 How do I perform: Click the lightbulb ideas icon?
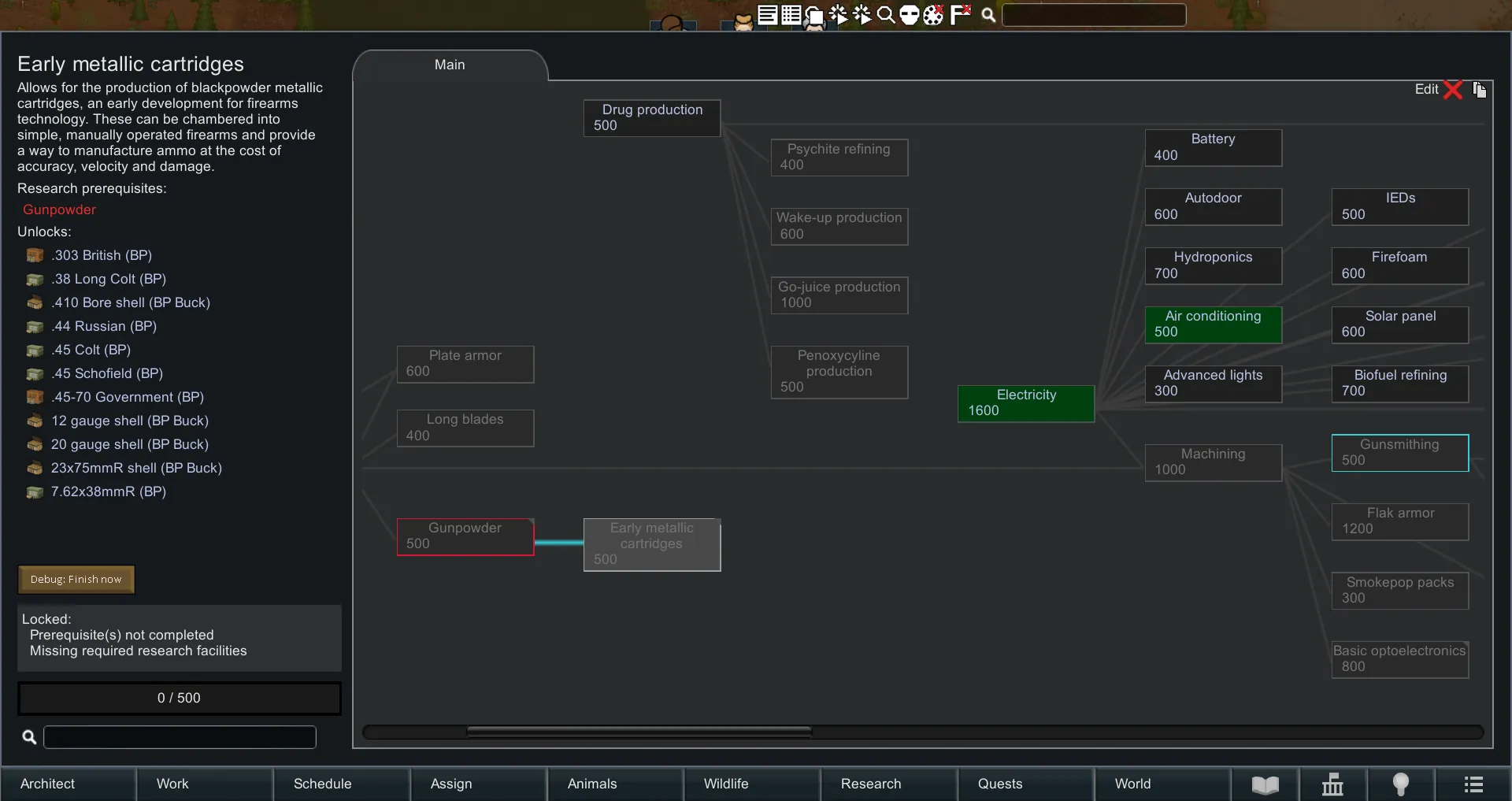coord(1400,784)
